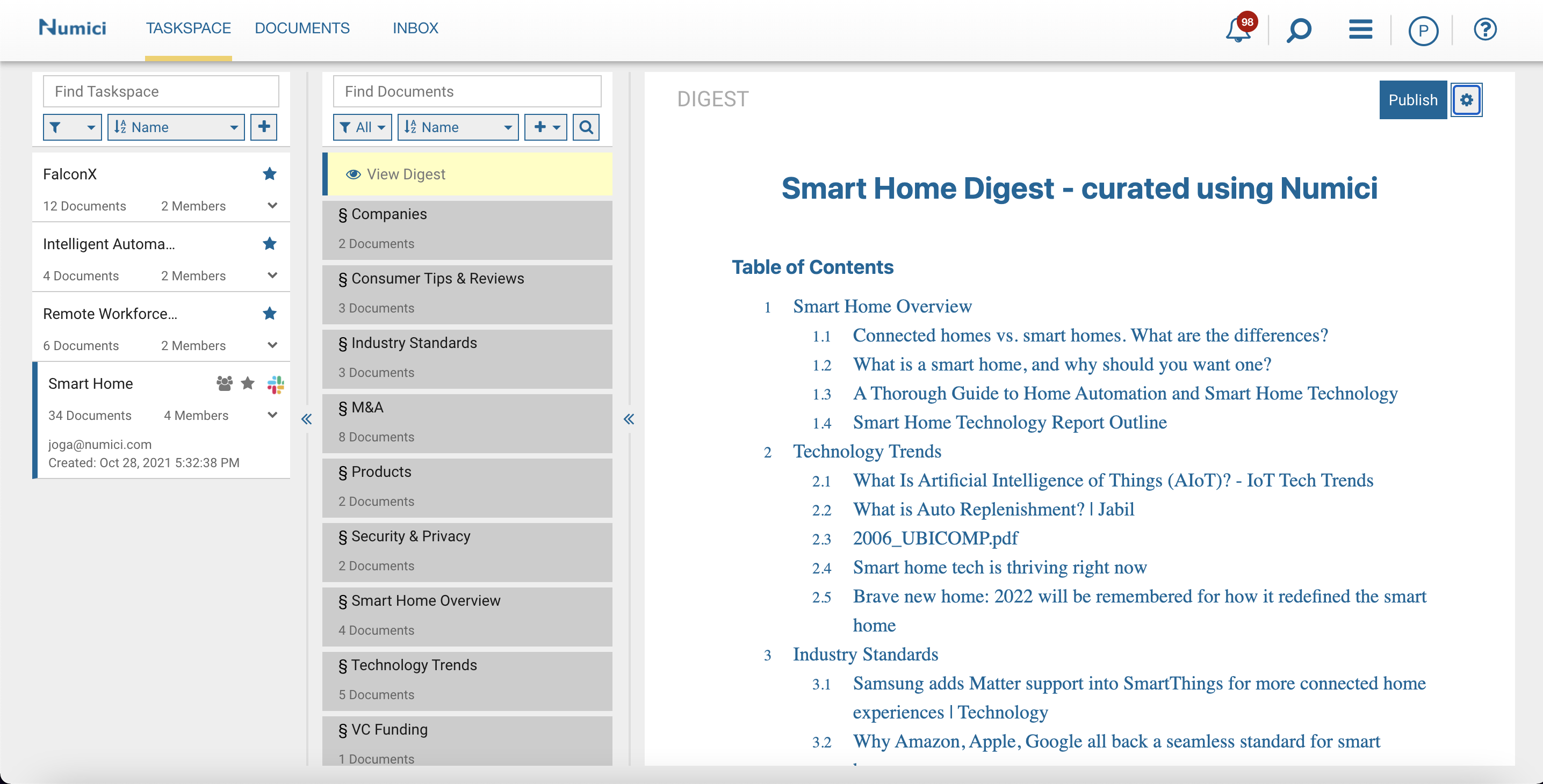The height and width of the screenshot is (784, 1543).
Task: Collapse Smart Home details chevron
Action: pyautogui.click(x=272, y=415)
